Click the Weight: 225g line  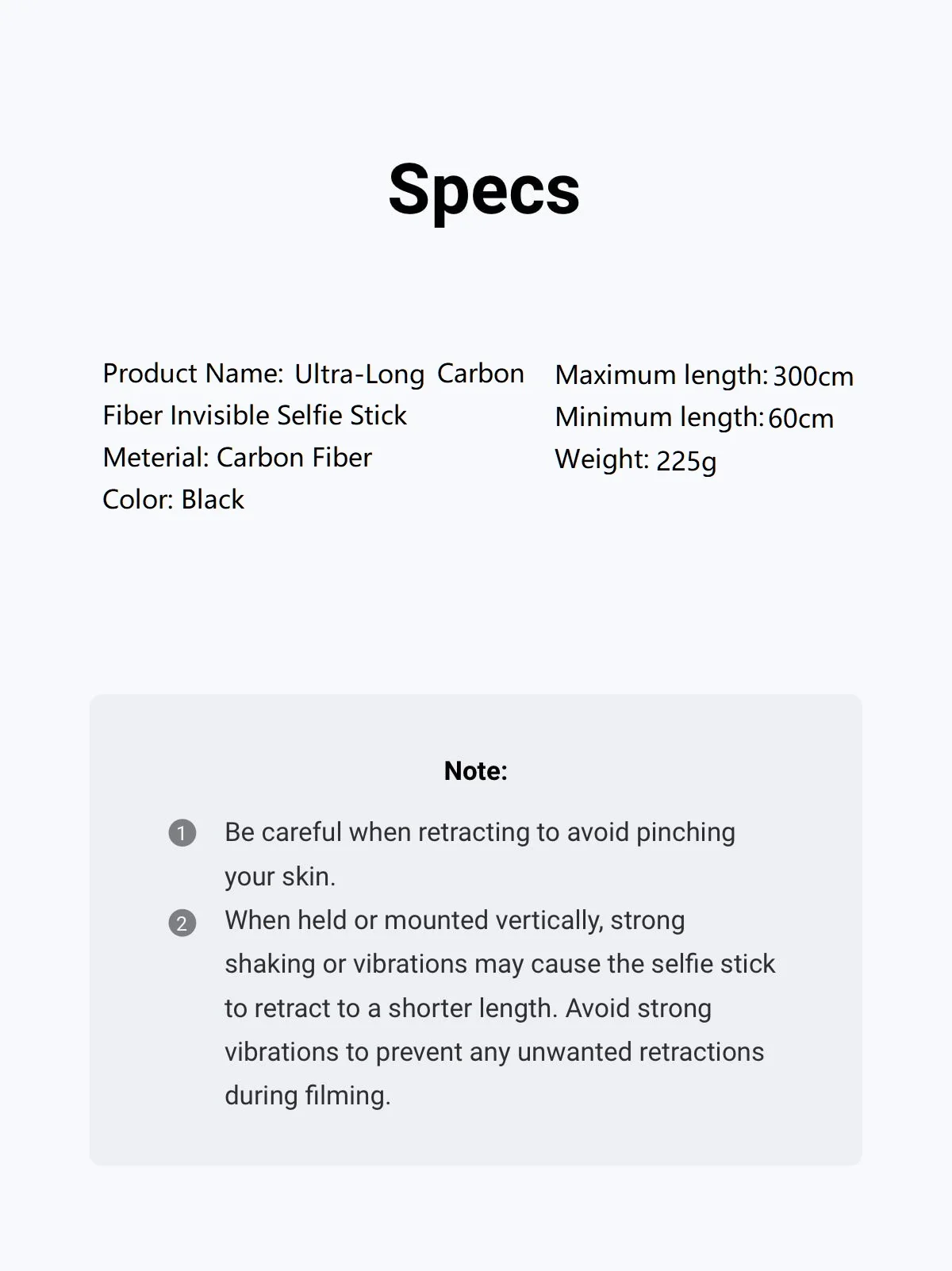coord(635,460)
